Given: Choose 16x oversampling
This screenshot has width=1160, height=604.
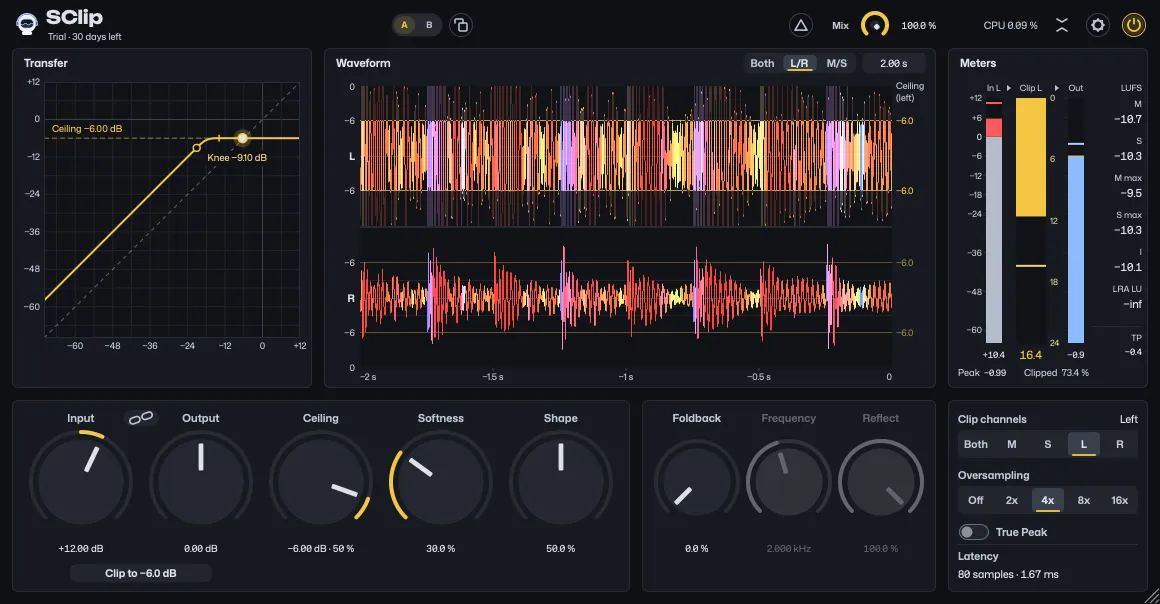Looking at the screenshot, I should (1119, 500).
